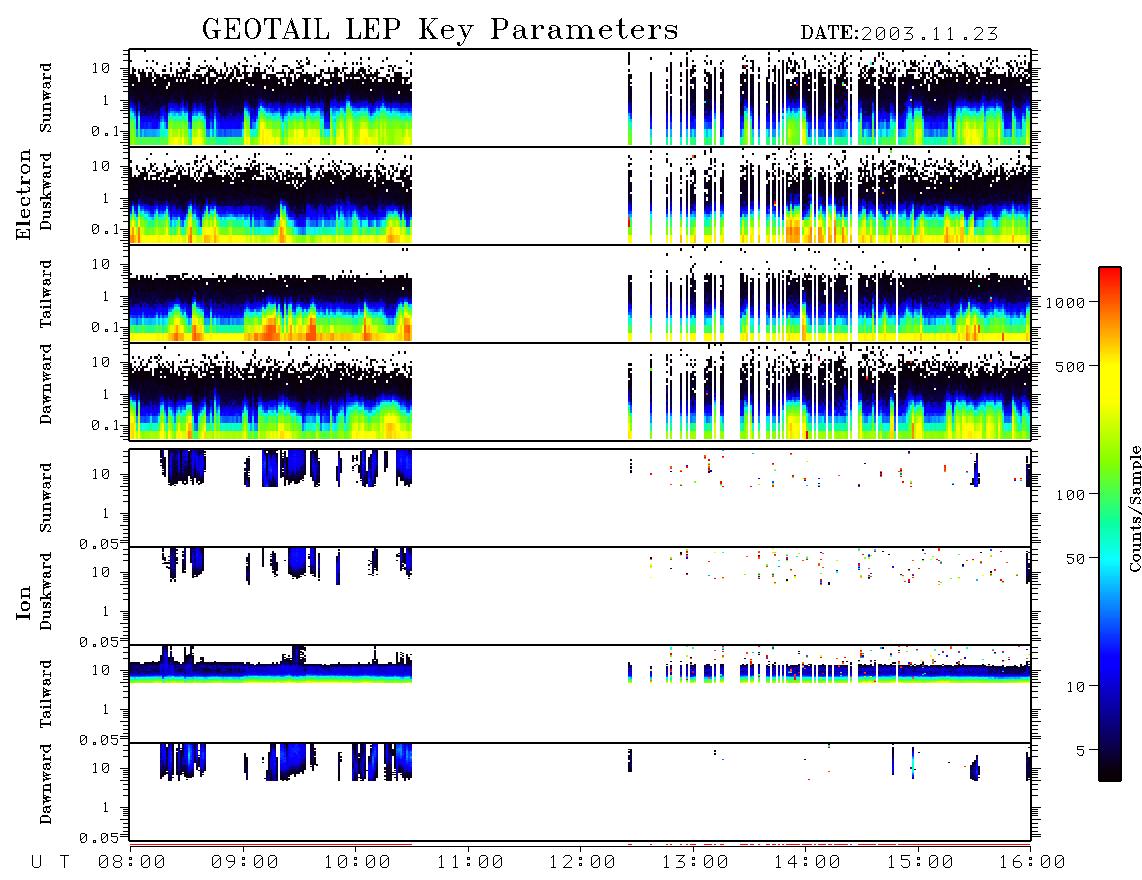Click the 16:00 time tick label
Screen dimensions: 1142x880
1032,863
